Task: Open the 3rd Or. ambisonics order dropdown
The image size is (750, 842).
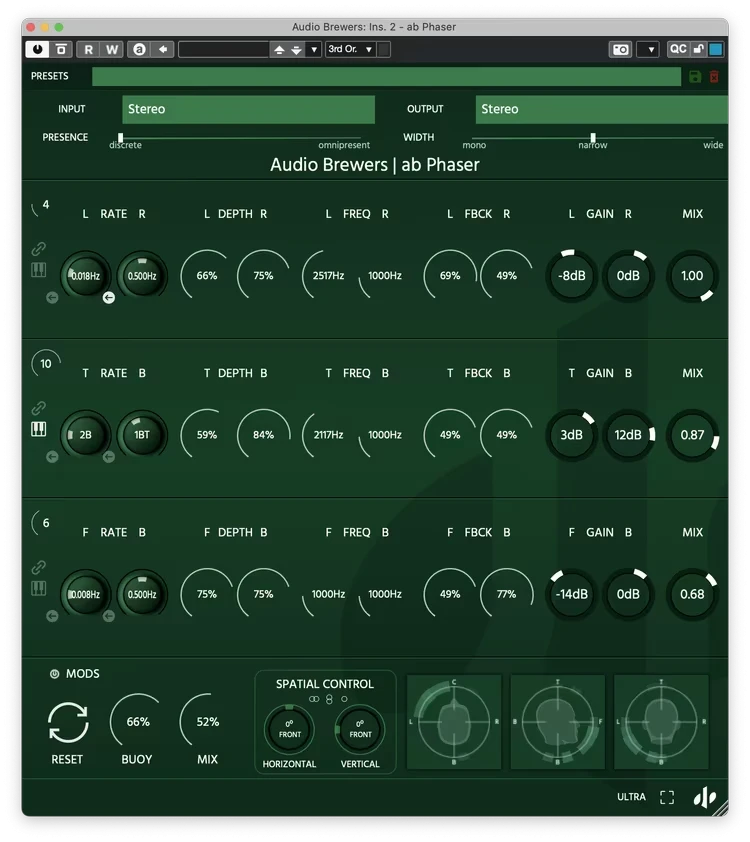Action: [x=350, y=49]
